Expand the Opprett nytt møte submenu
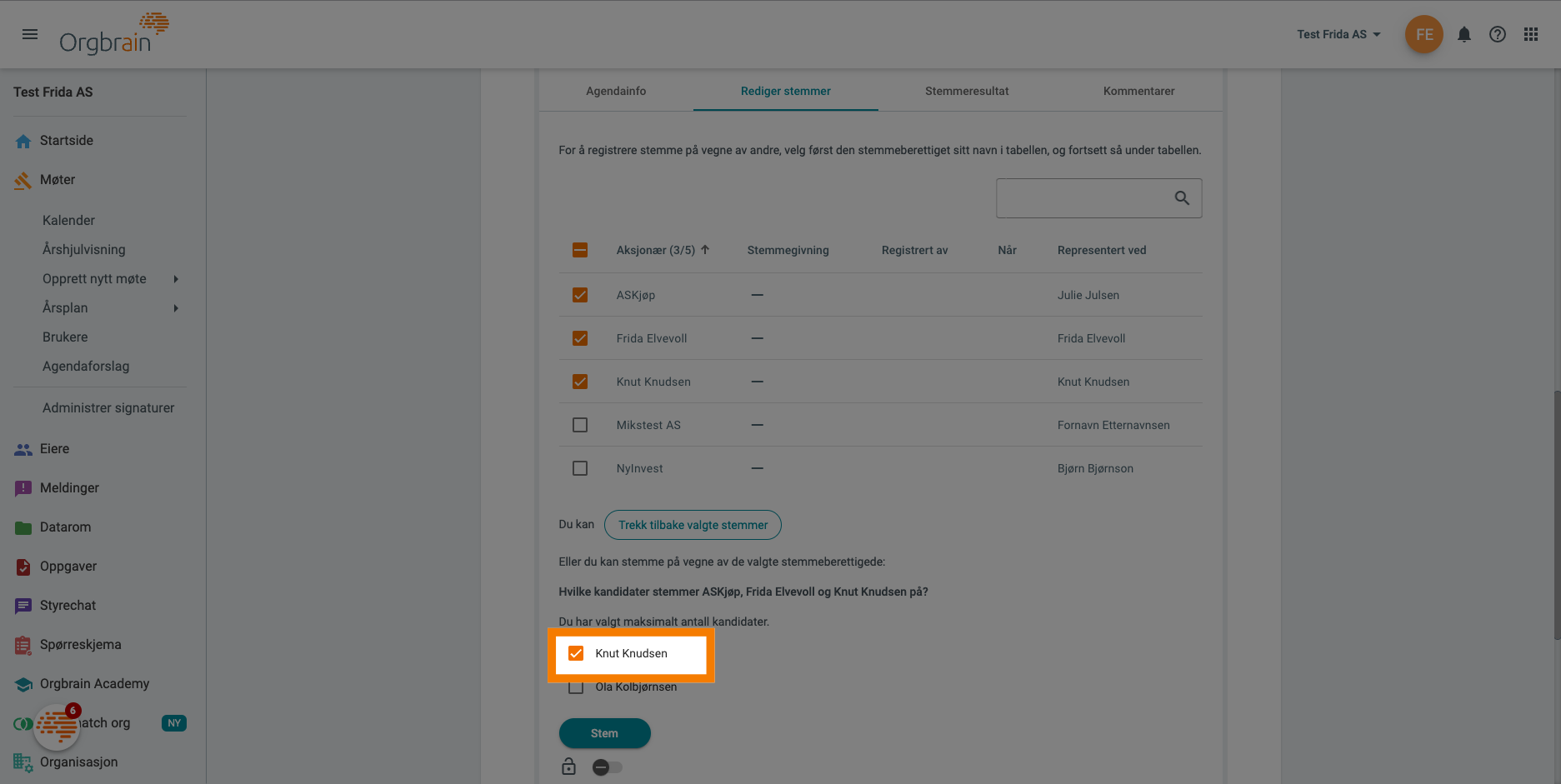1561x784 pixels. [176, 279]
